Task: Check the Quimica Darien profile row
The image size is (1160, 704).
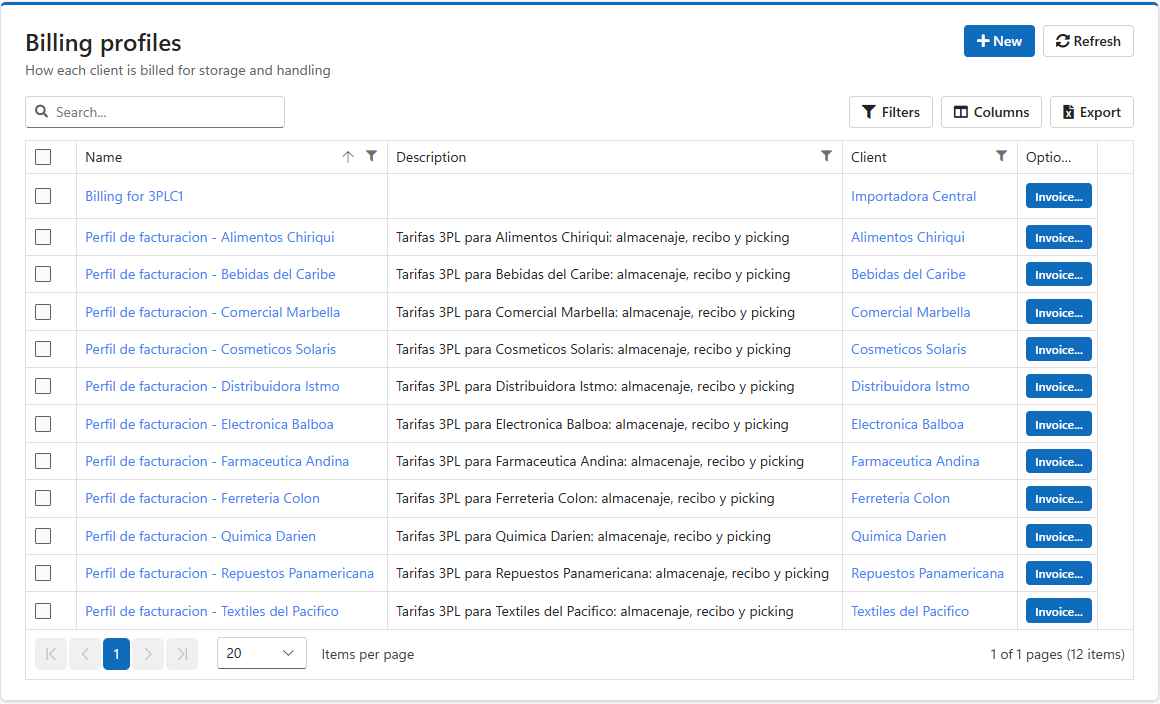Action: (43, 536)
